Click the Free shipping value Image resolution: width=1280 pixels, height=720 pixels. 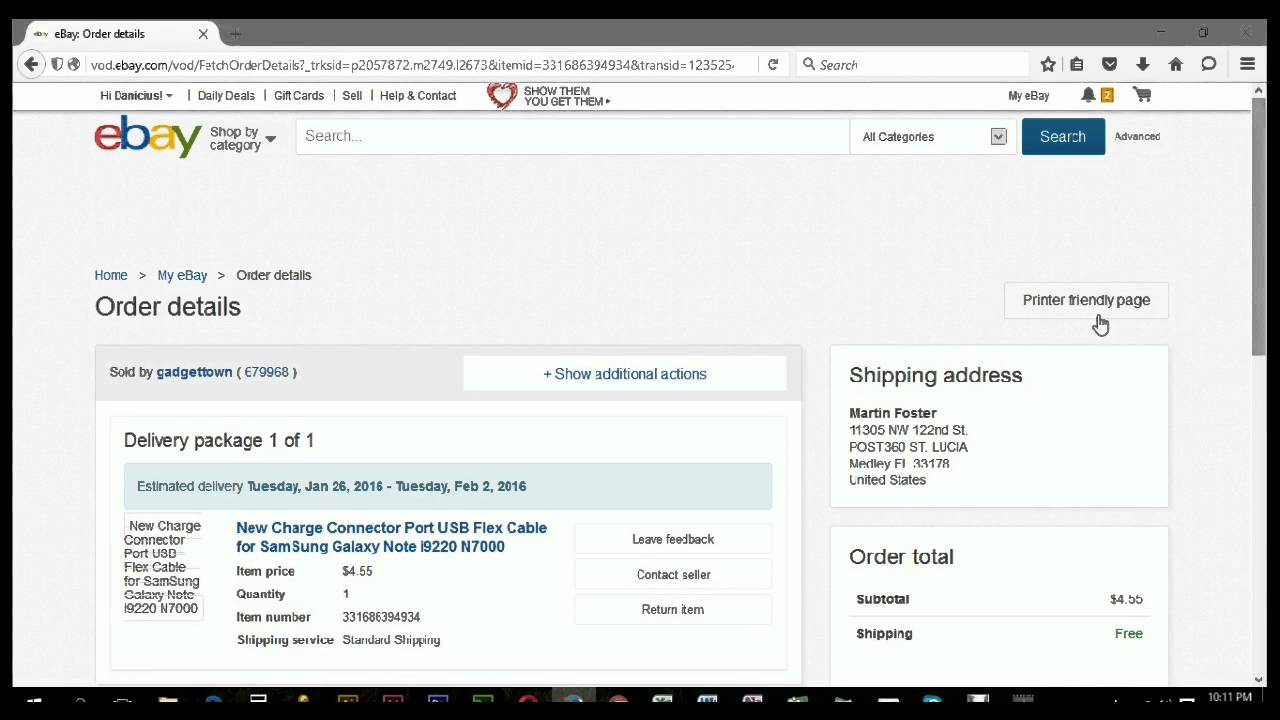click(x=1129, y=634)
